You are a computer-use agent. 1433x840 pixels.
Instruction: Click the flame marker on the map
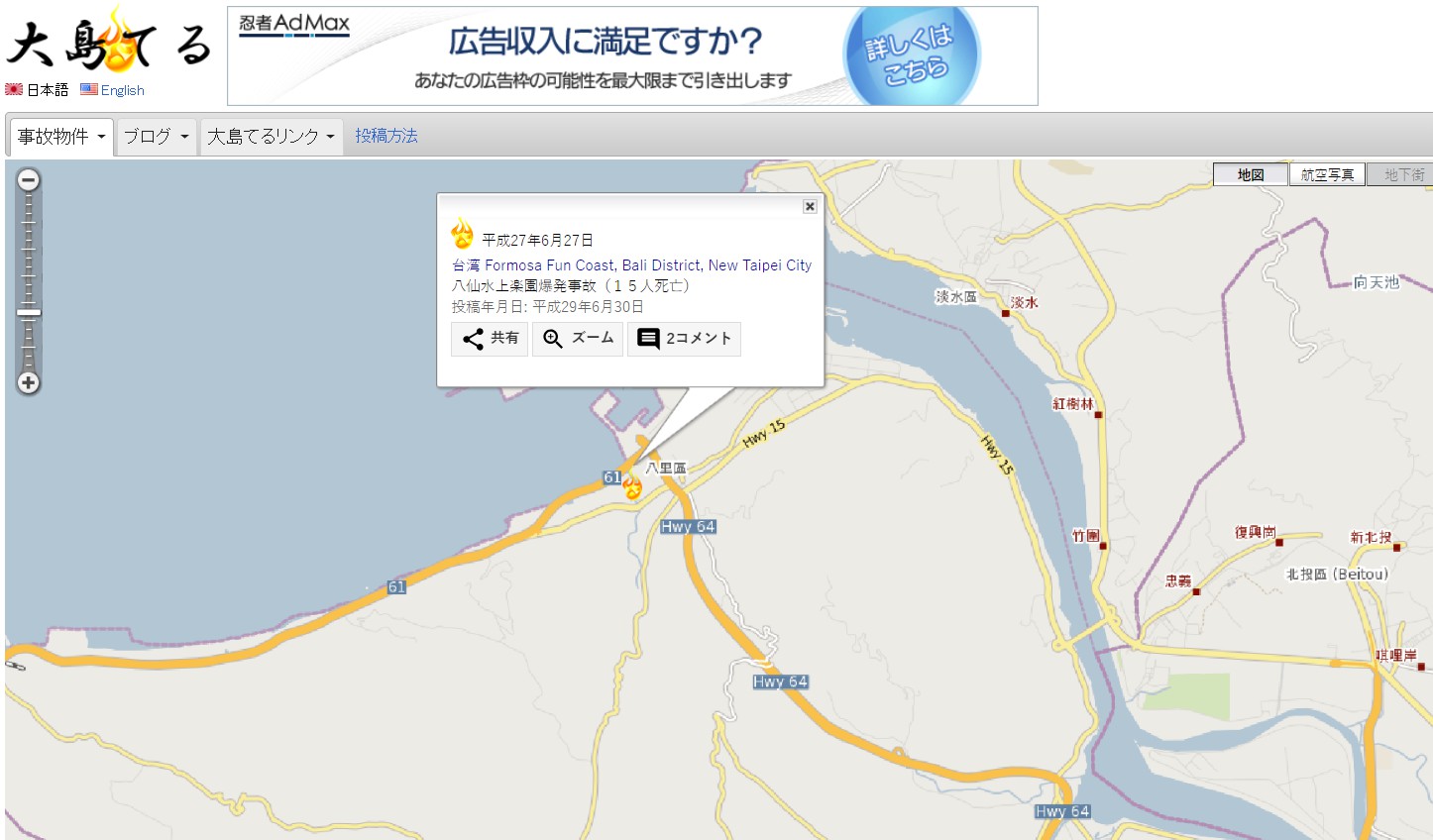click(x=632, y=486)
